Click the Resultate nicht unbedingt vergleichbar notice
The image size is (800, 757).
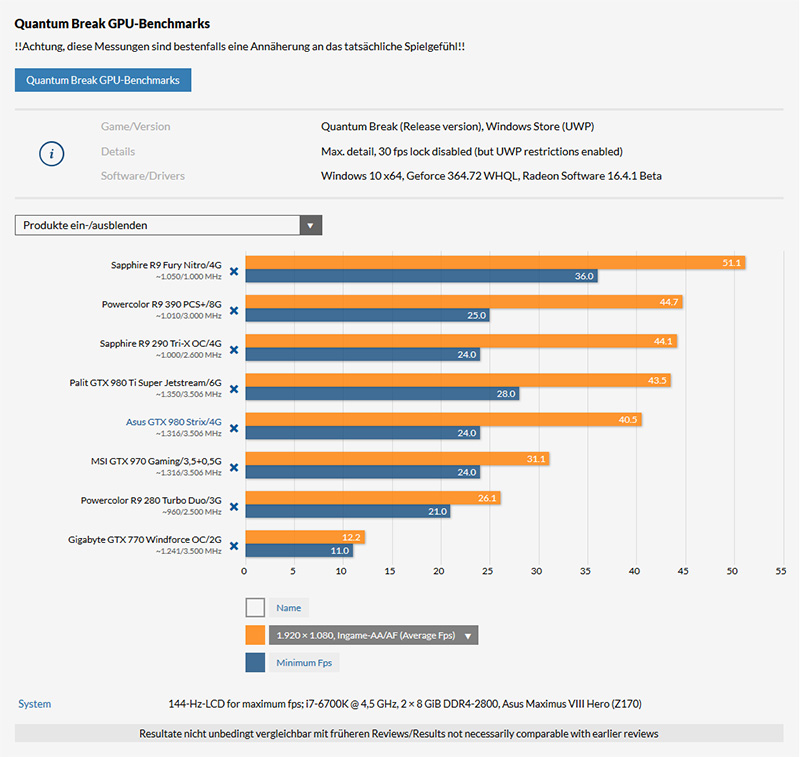[399, 734]
